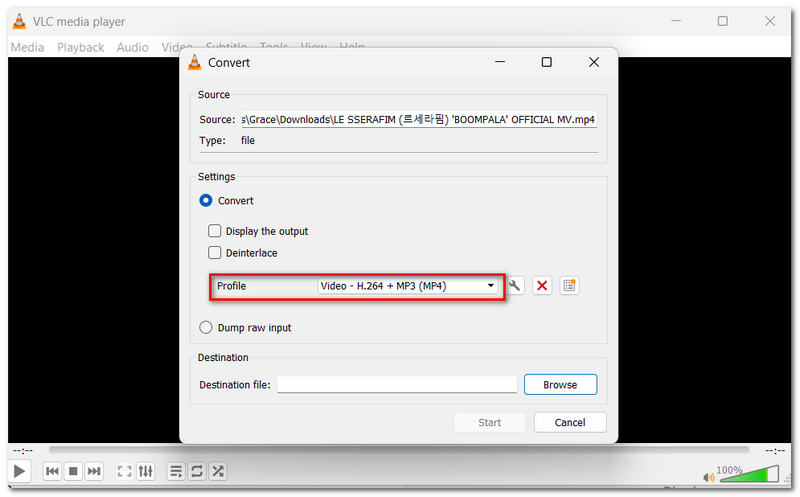Open the Audio menu
Screen dimensions: 800x497
133,47
